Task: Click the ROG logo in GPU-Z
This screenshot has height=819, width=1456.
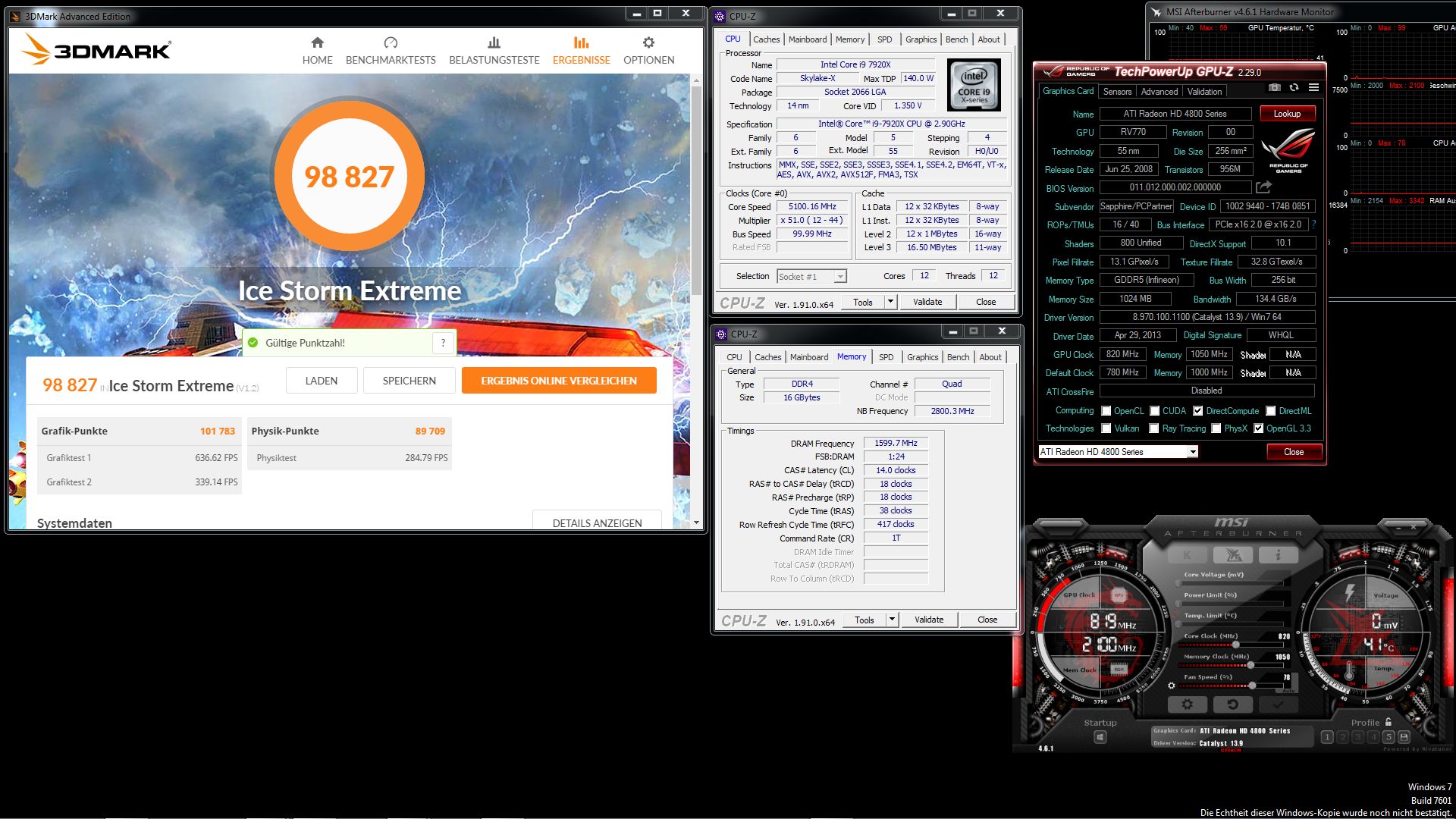Action: coord(1288,151)
